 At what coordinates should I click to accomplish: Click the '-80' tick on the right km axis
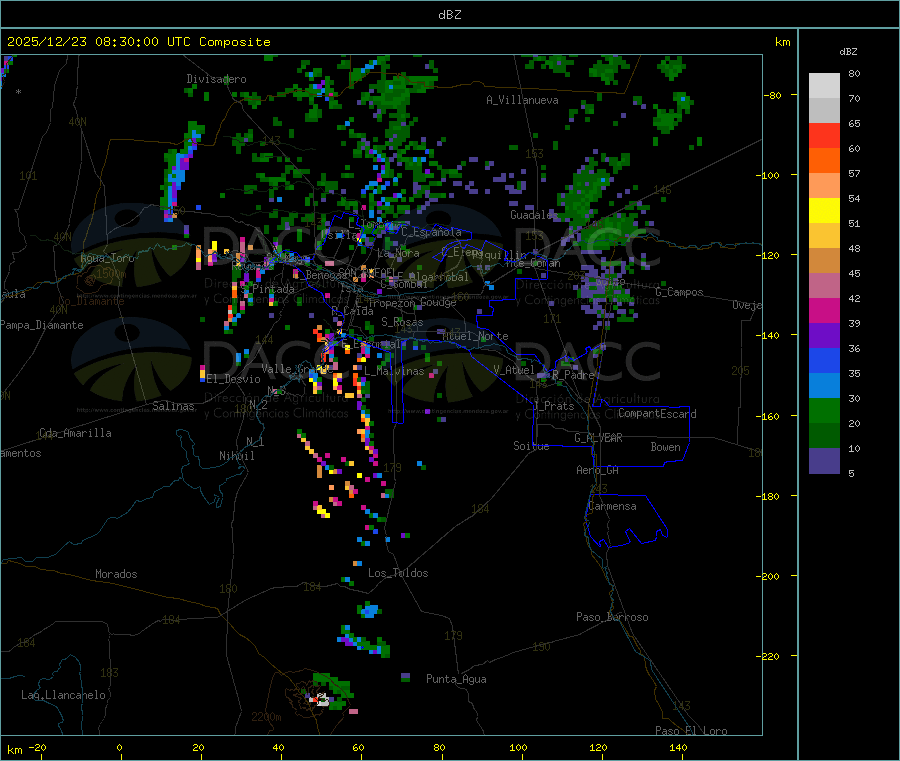pos(773,95)
